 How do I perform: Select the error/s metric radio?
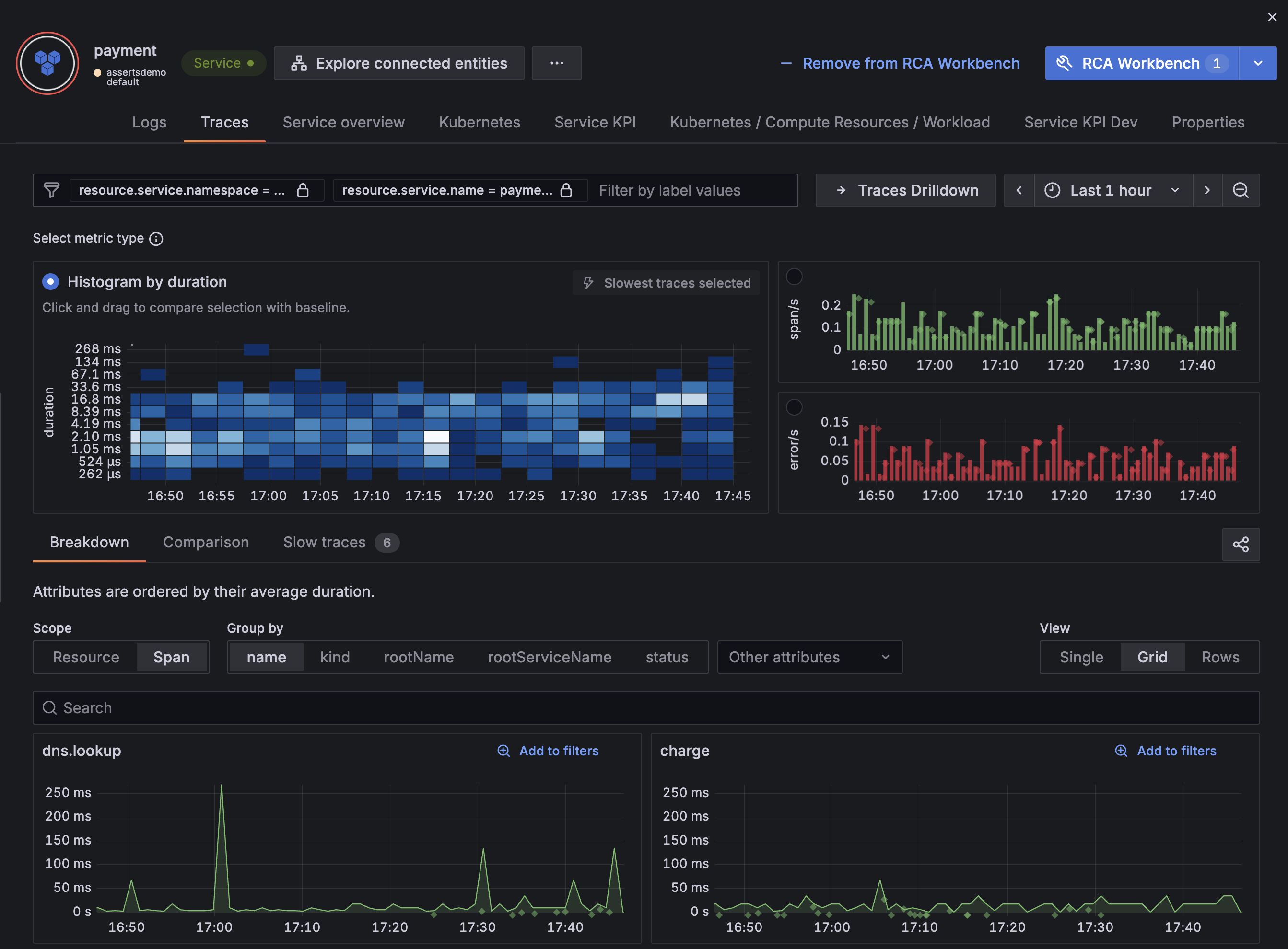click(x=794, y=407)
